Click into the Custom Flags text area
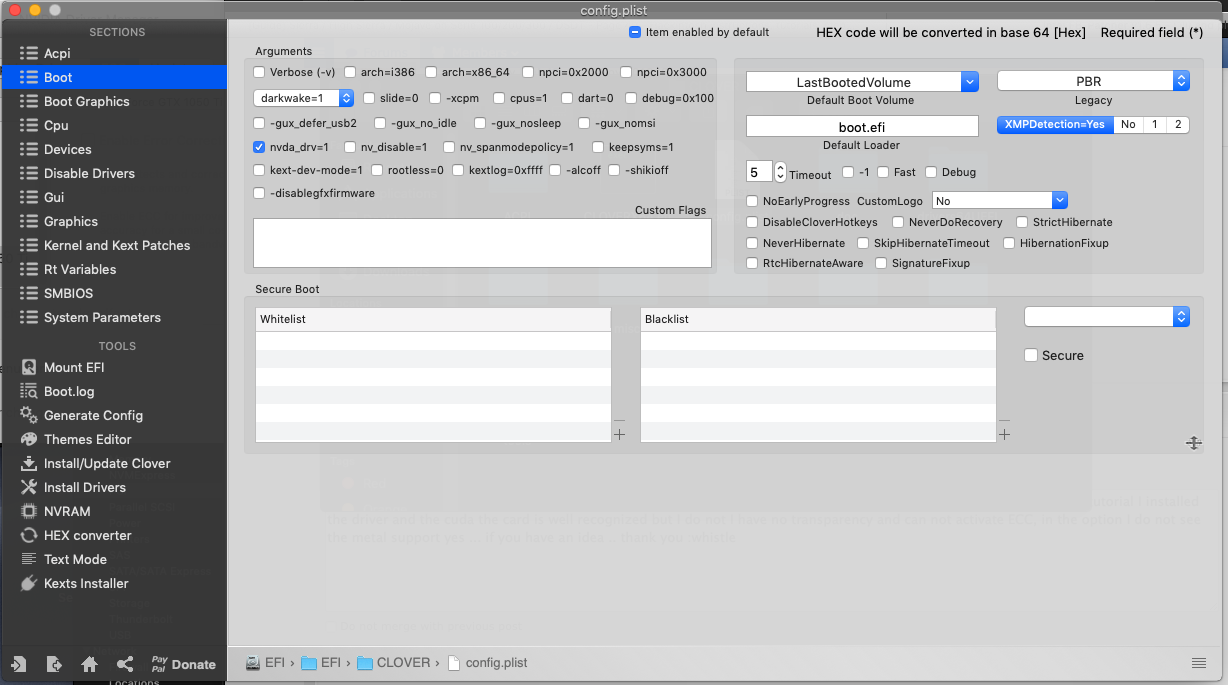The image size is (1228, 685). pyautogui.click(x=482, y=243)
